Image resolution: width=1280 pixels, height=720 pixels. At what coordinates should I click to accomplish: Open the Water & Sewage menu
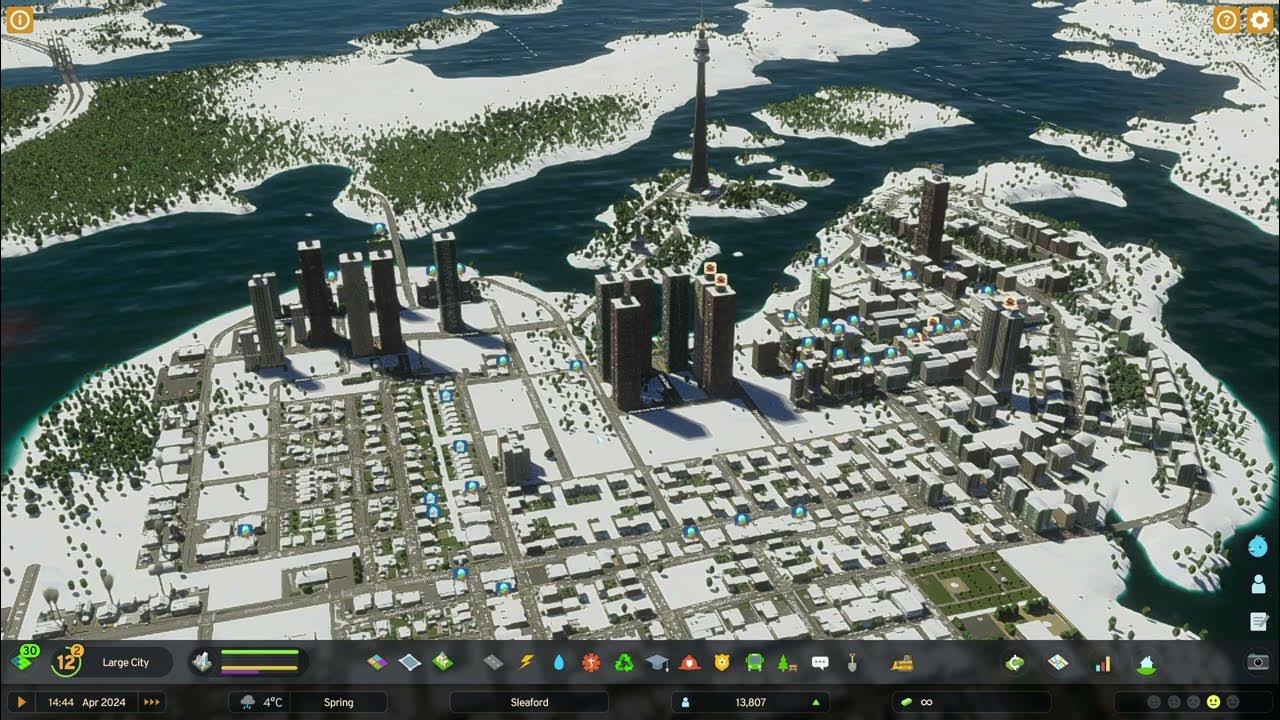coord(559,660)
